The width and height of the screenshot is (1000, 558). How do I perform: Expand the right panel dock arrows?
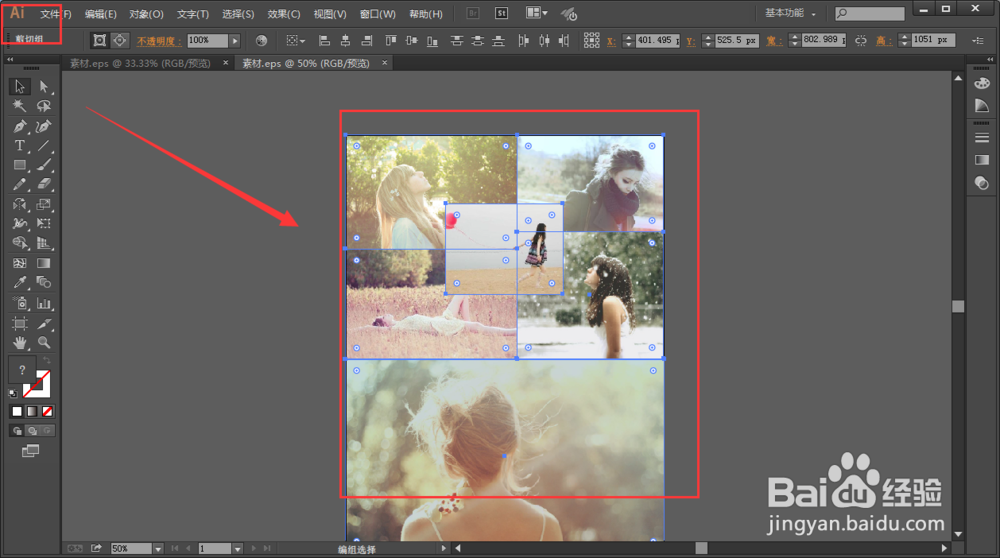click(990, 59)
